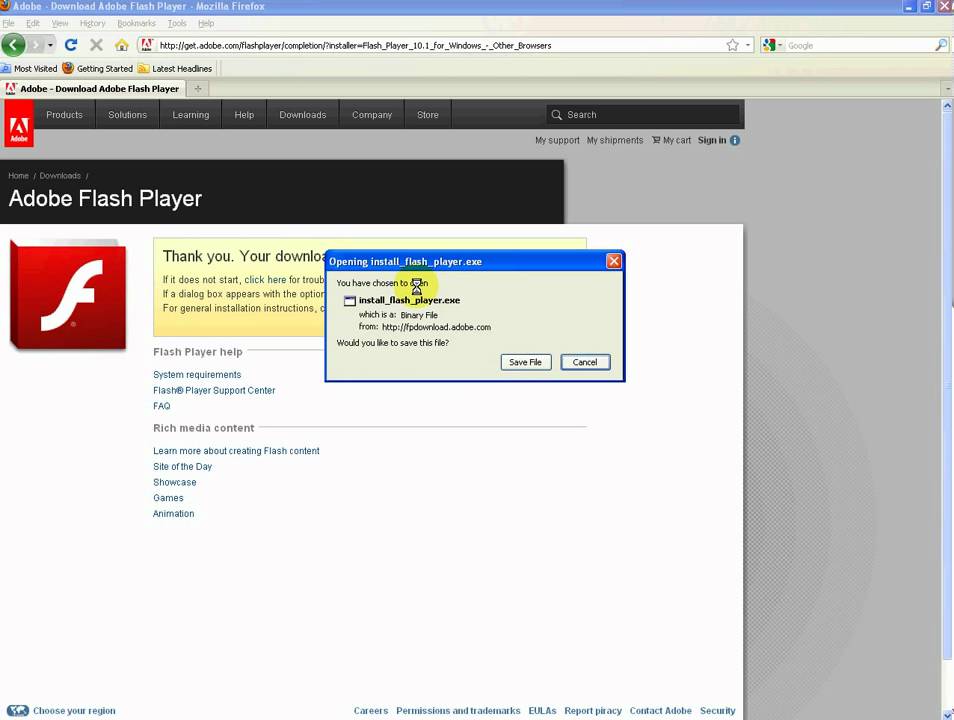The image size is (954, 720).
Task: Open Help in Adobe navigation bar
Action: click(244, 114)
